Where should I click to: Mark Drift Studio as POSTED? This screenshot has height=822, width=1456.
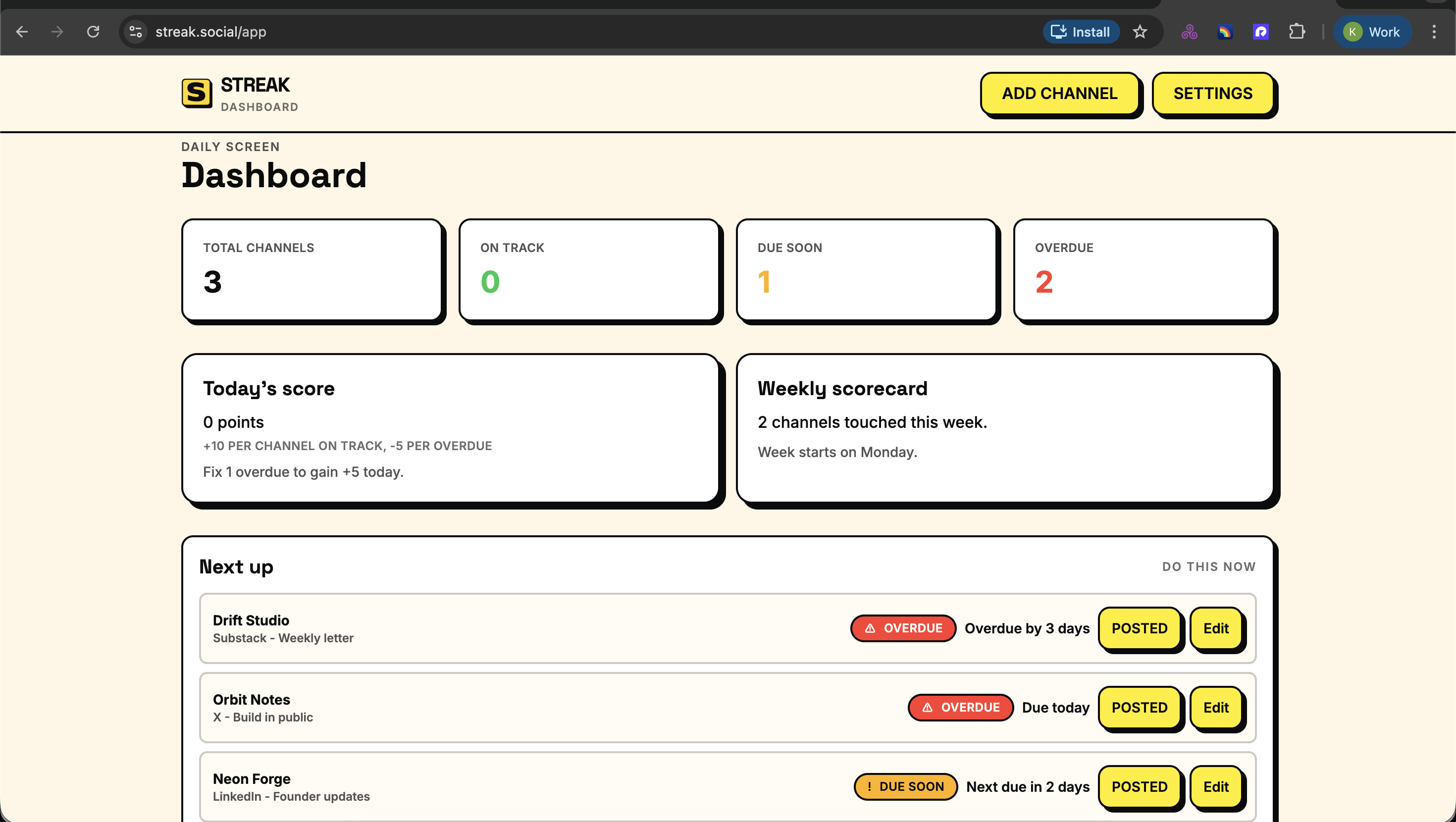click(1140, 628)
